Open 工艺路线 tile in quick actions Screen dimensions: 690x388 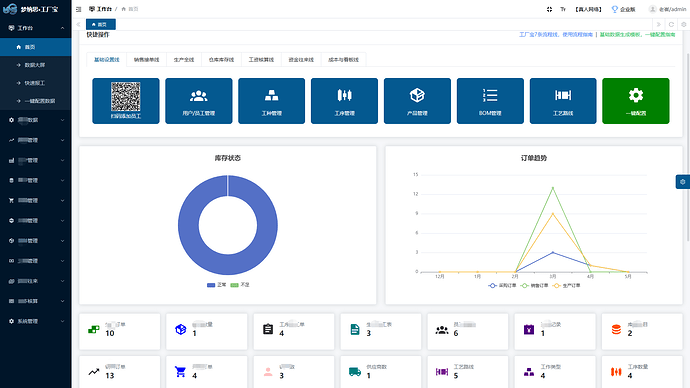pyautogui.click(x=563, y=101)
